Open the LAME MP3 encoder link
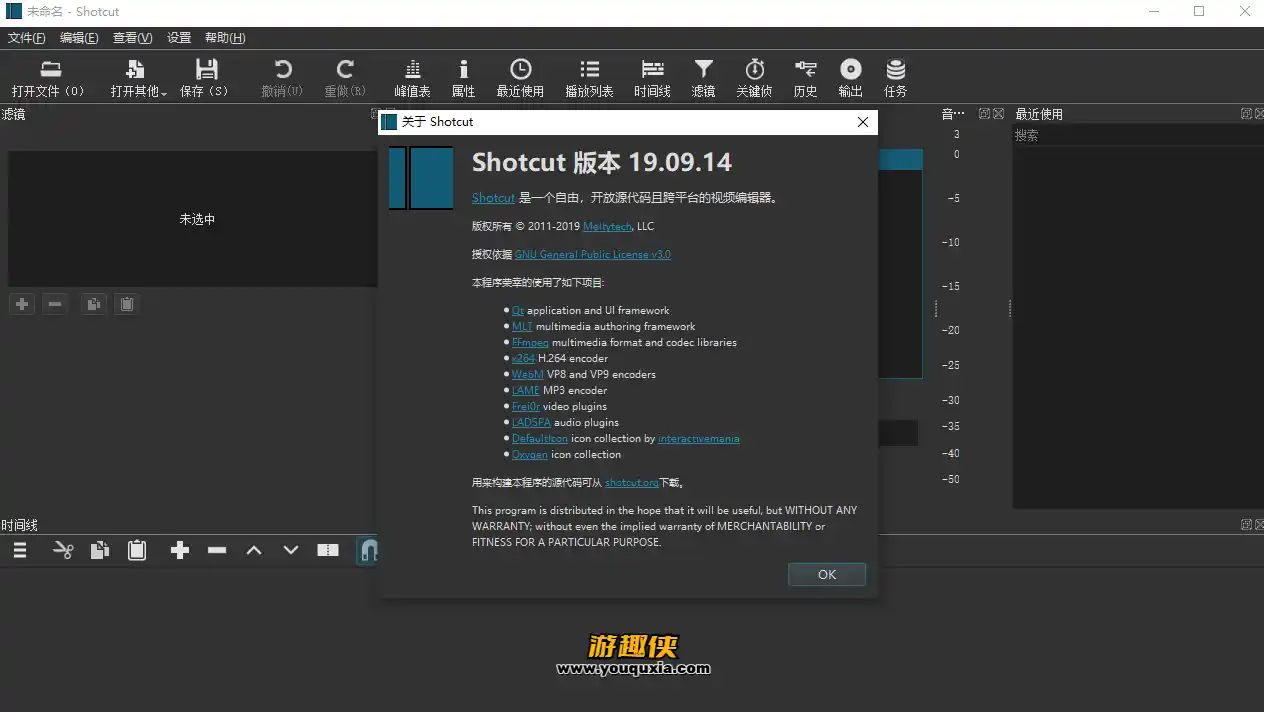 [526, 390]
